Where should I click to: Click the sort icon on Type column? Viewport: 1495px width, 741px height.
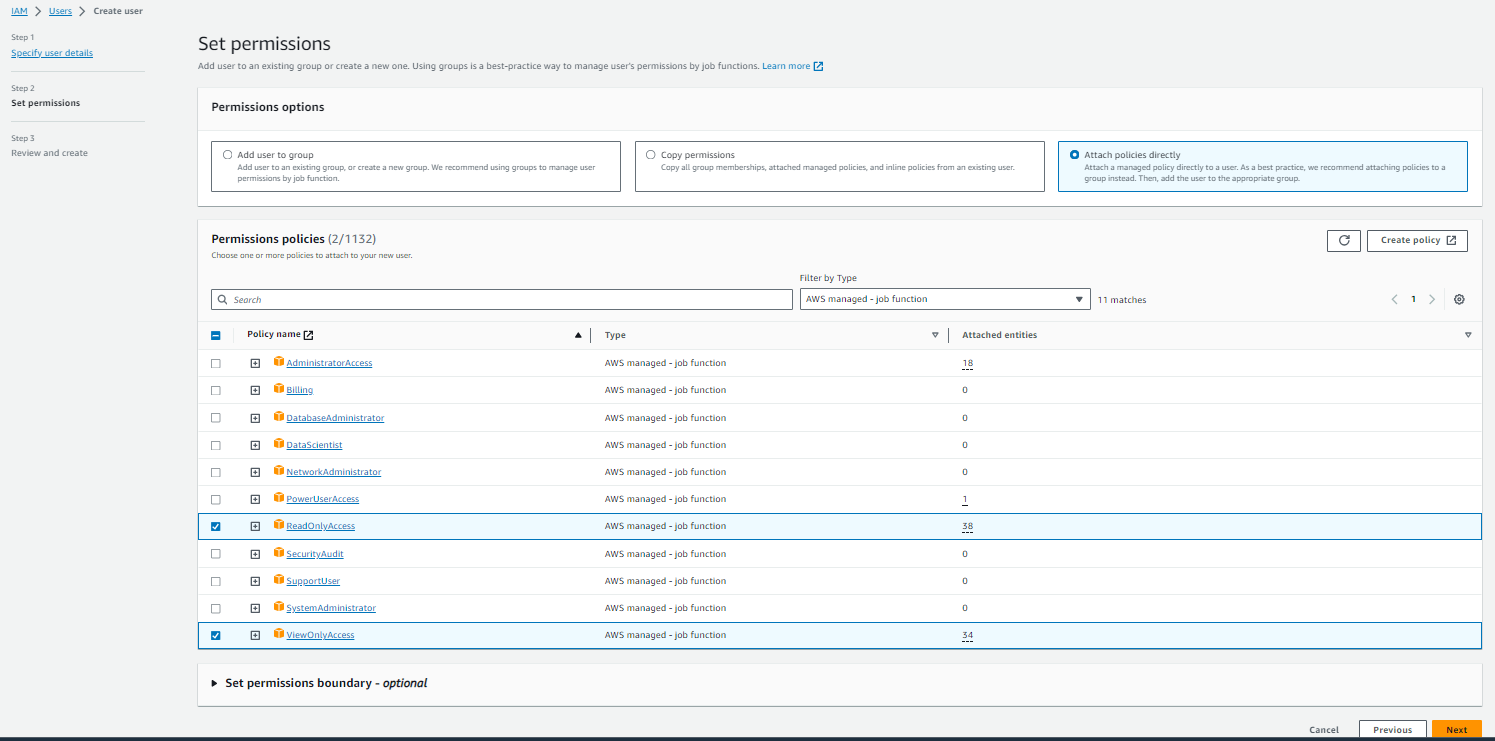[935, 335]
